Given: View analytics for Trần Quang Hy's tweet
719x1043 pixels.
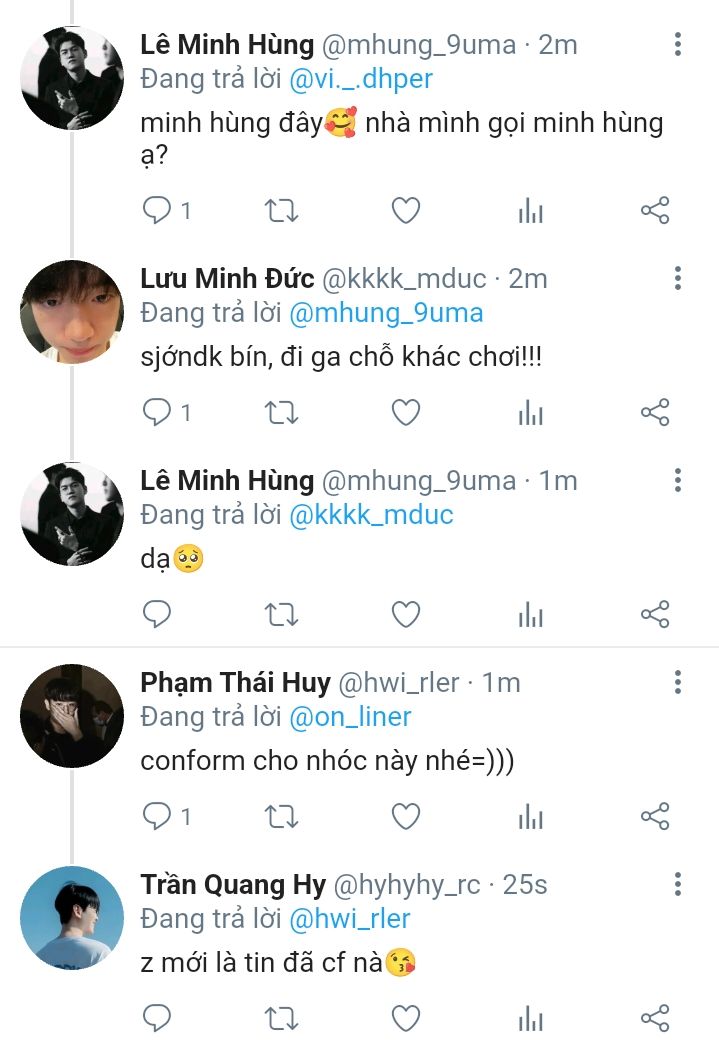Looking at the screenshot, I should coord(530,1018).
